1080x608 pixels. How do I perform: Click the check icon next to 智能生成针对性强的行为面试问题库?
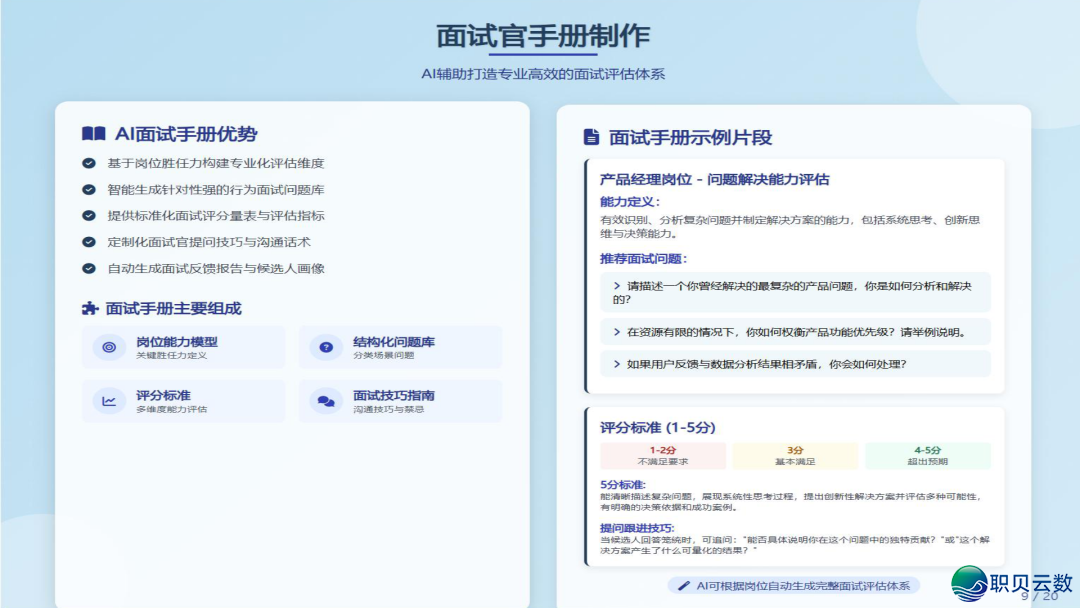[89, 189]
